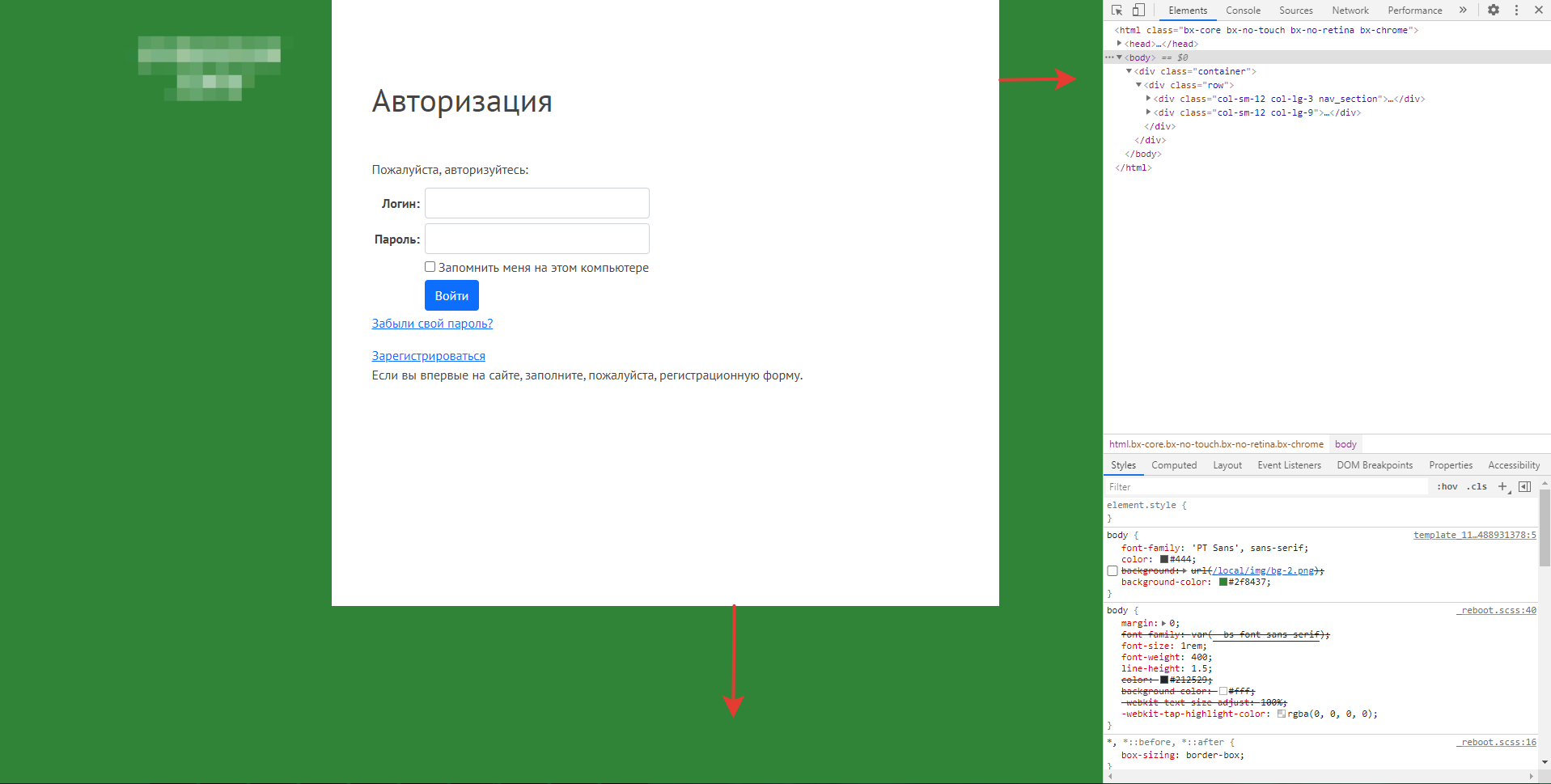Click the line-height 1.5 value
The image size is (1551, 784).
tap(1201, 668)
